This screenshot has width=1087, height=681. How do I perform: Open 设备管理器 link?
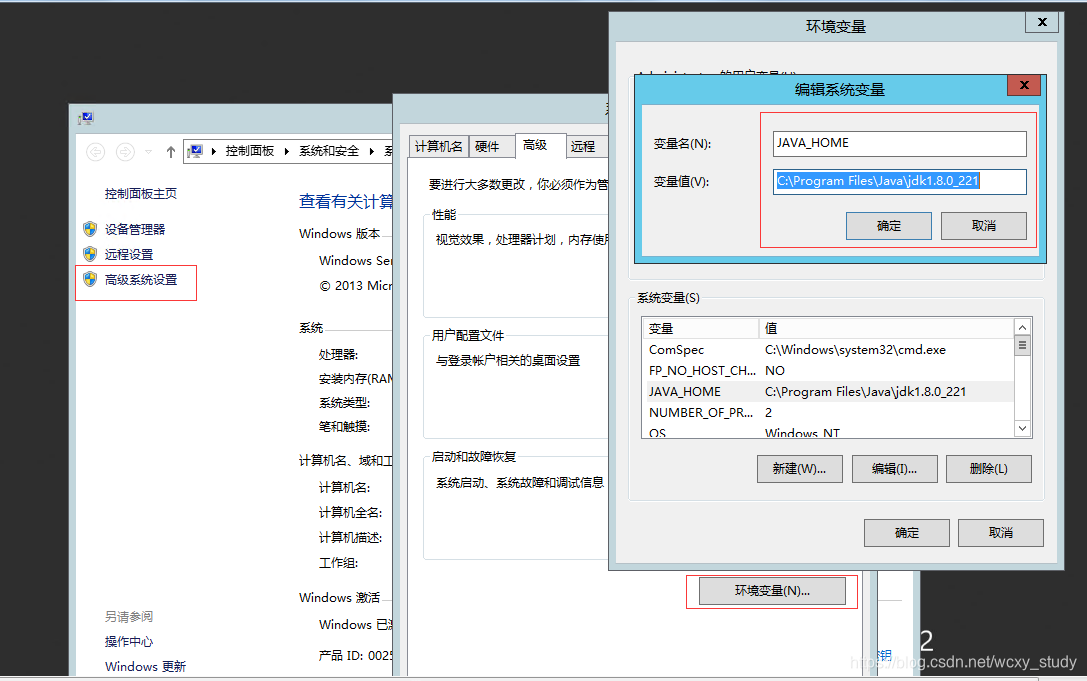[135, 230]
